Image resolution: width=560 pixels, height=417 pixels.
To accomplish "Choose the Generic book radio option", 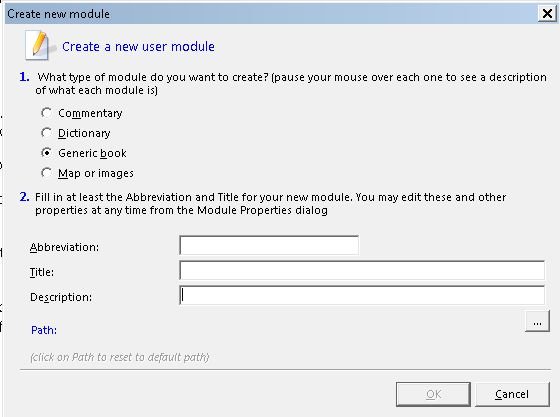I will (46, 153).
